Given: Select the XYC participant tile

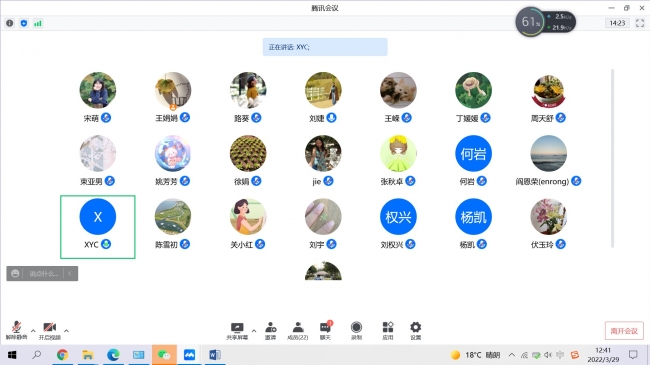Looking at the screenshot, I should [x=98, y=227].
